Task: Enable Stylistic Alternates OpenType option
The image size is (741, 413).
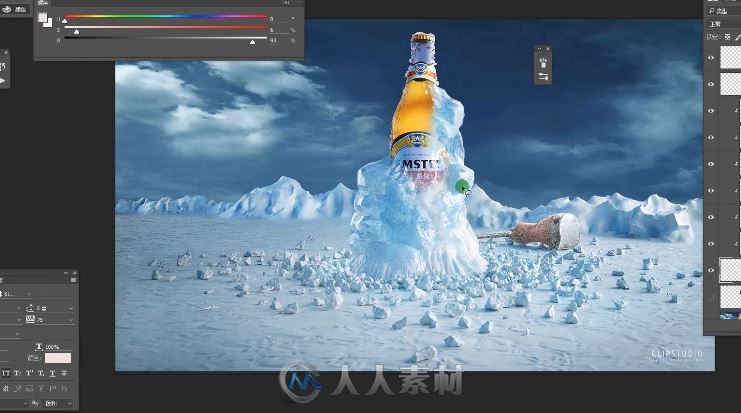Action: click(29, 388)
